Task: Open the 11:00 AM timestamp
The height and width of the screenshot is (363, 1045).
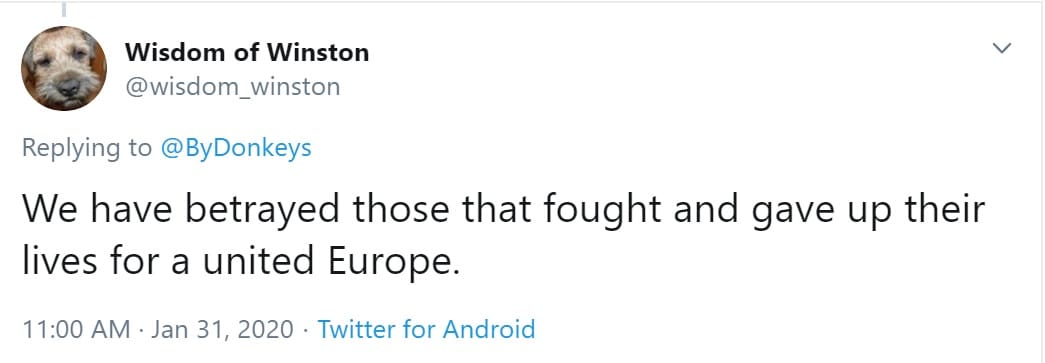Action: point(77,330)
